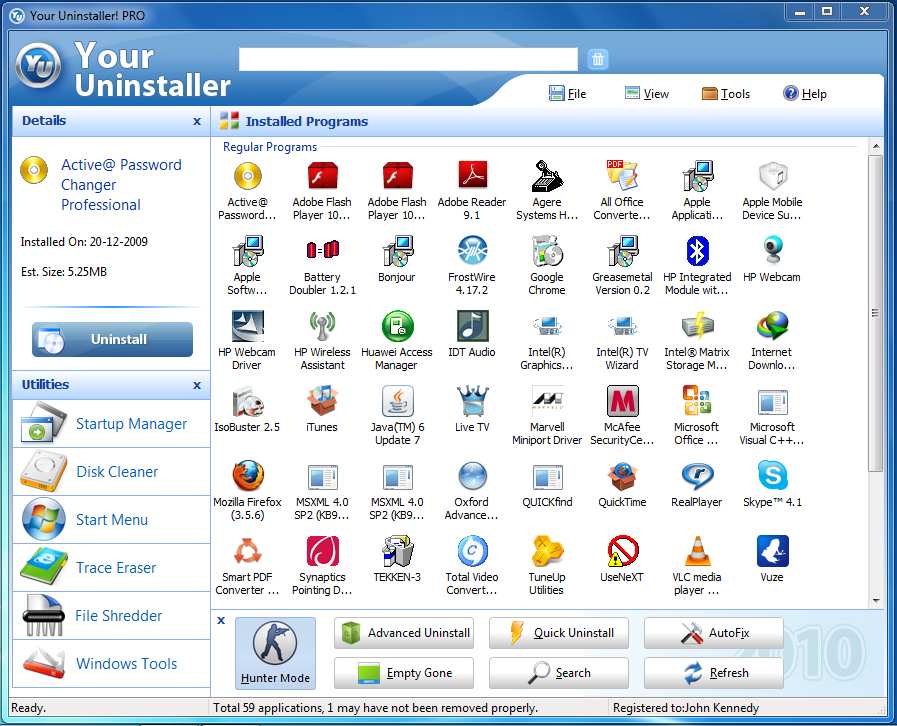This screenshot has height=726, width=897.
Task: Select RealPlayer program icon
Action: 697,476
